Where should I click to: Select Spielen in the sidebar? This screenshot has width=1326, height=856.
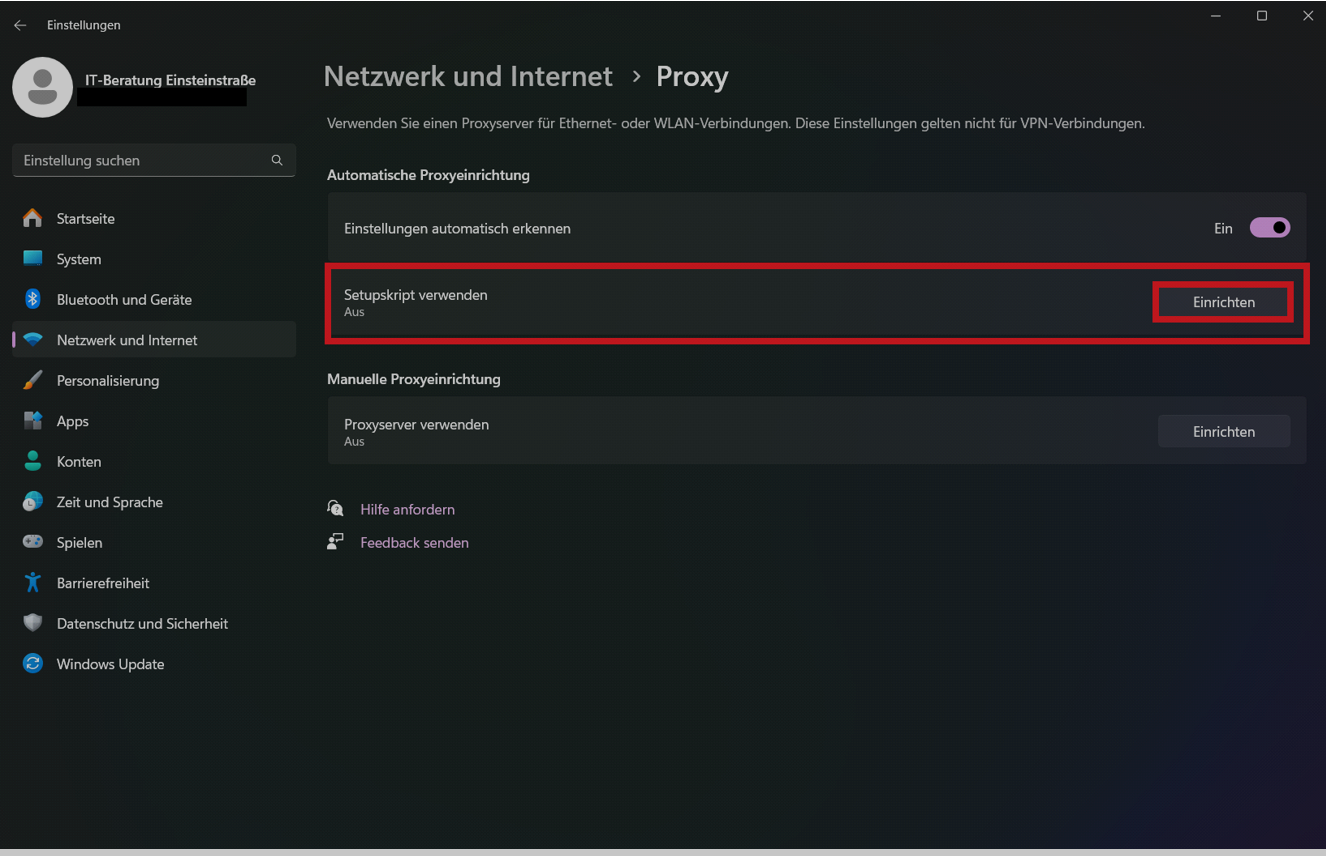(79, 542)
